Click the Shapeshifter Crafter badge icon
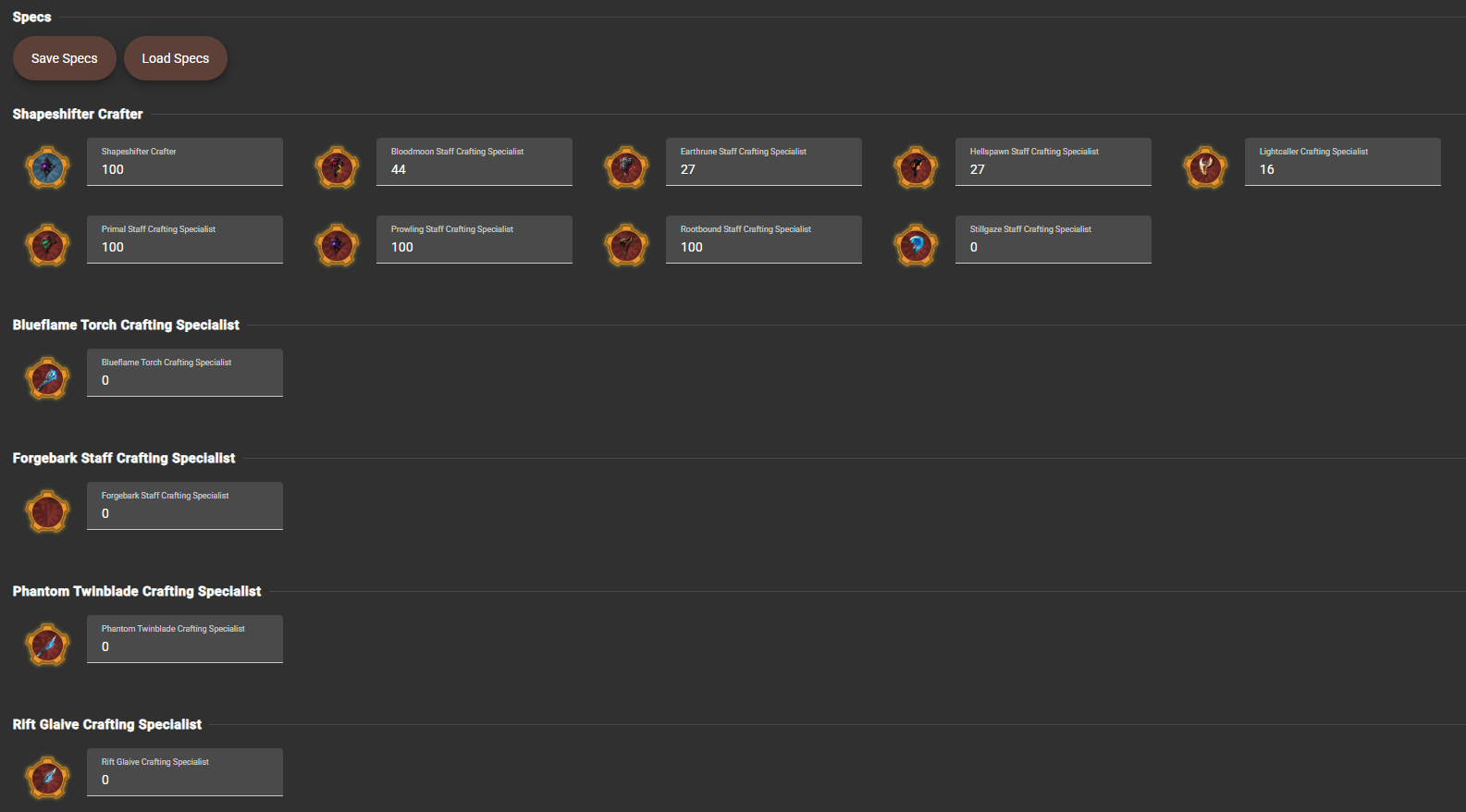This screenshot has width=1466, height=812. click(x=47, y=167)
